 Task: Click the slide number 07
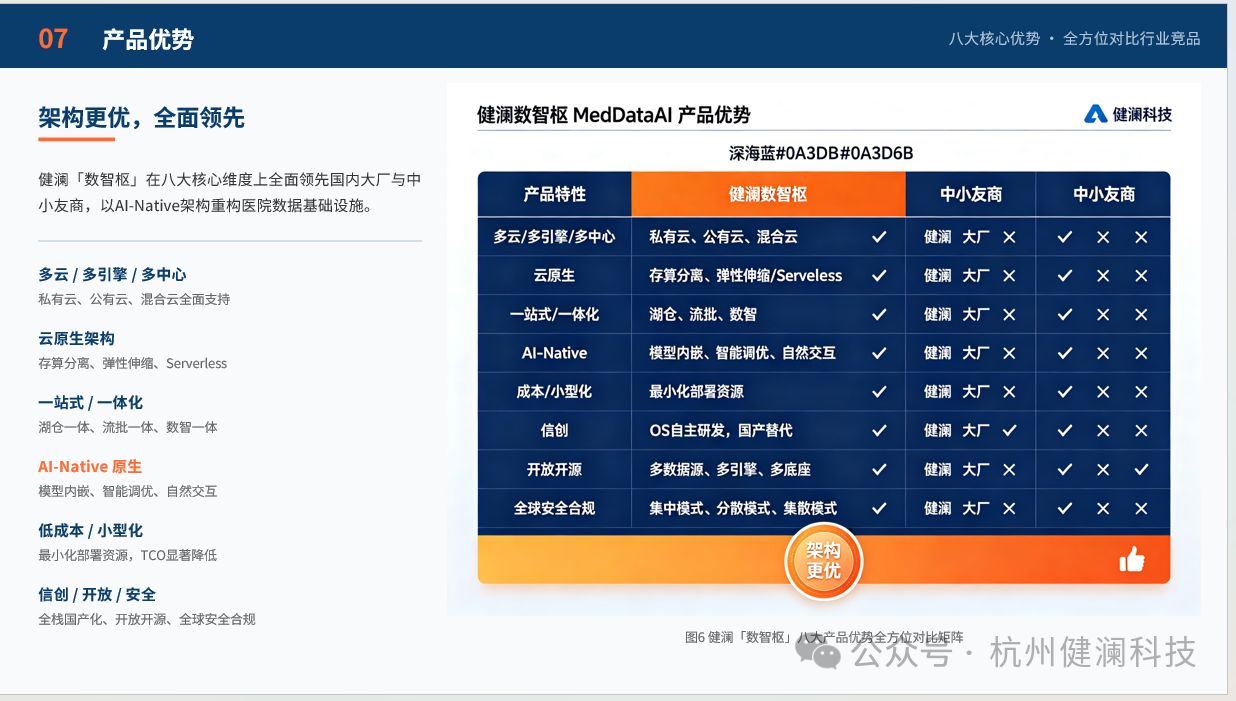[x=53, y=39]
